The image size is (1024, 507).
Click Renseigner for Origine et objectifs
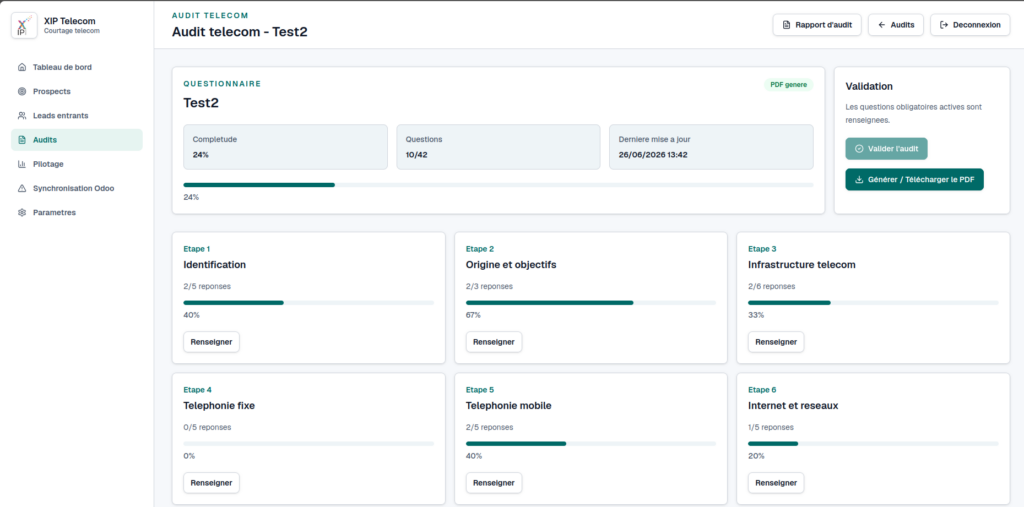[x=494, y=342]
